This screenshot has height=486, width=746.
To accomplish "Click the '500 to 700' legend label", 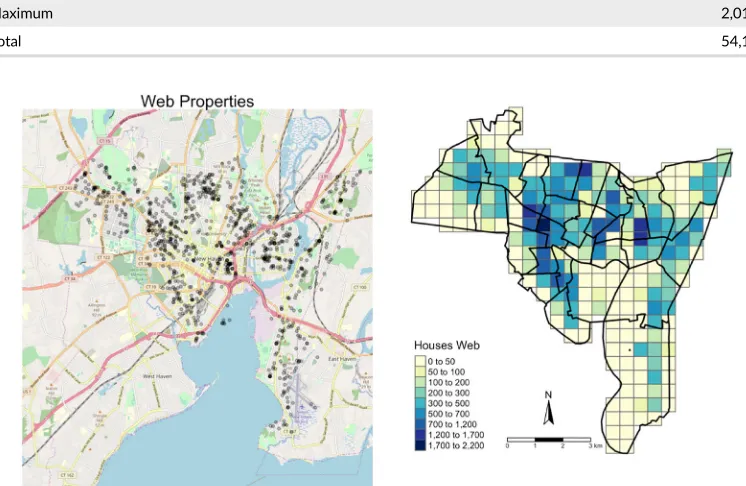I will click(x=449, y=414).
